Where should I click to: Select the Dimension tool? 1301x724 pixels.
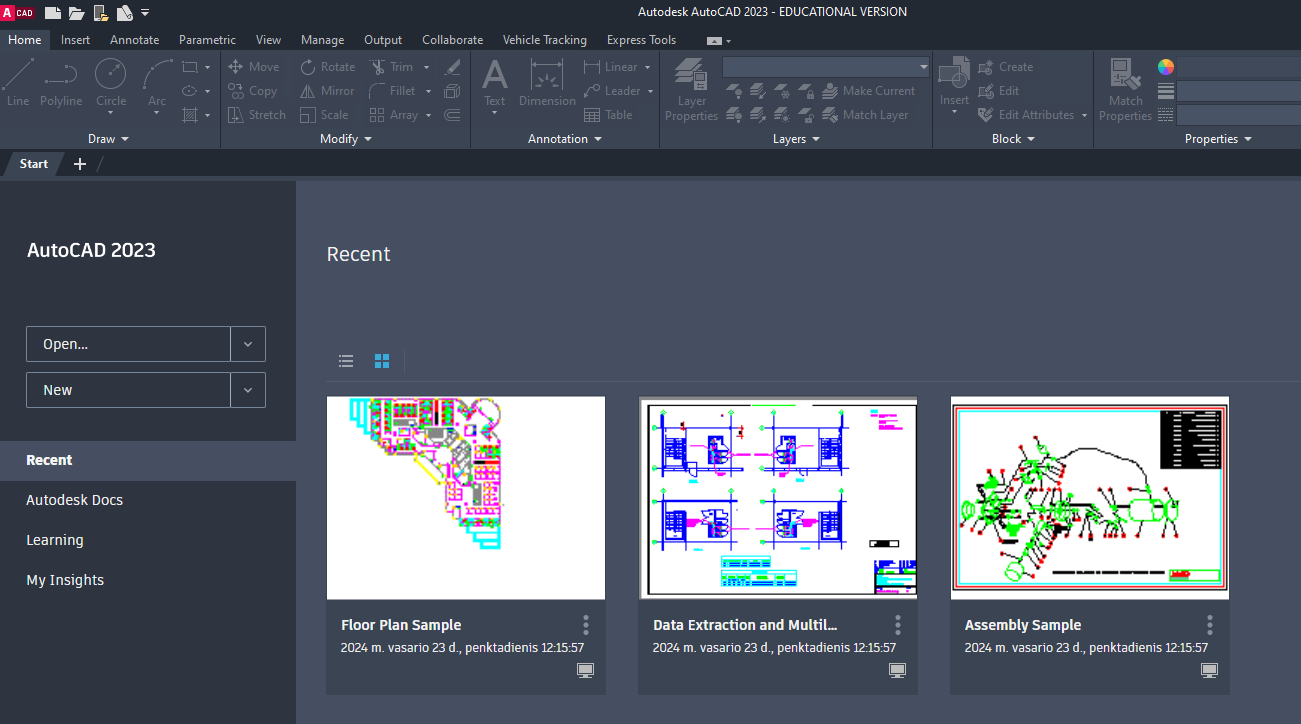coord(547,82)
